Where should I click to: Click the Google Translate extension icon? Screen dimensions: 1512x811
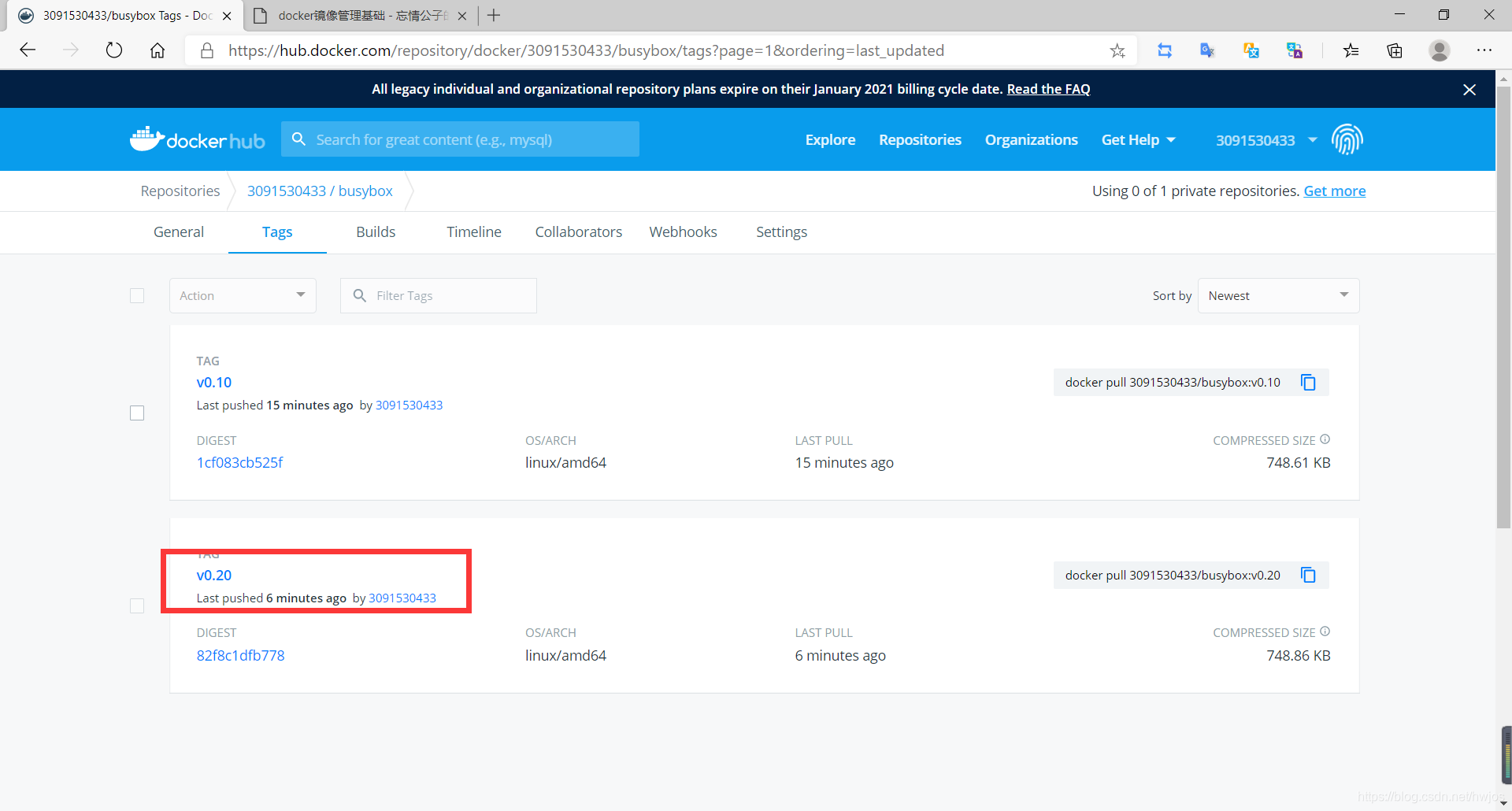[1207, 50]
